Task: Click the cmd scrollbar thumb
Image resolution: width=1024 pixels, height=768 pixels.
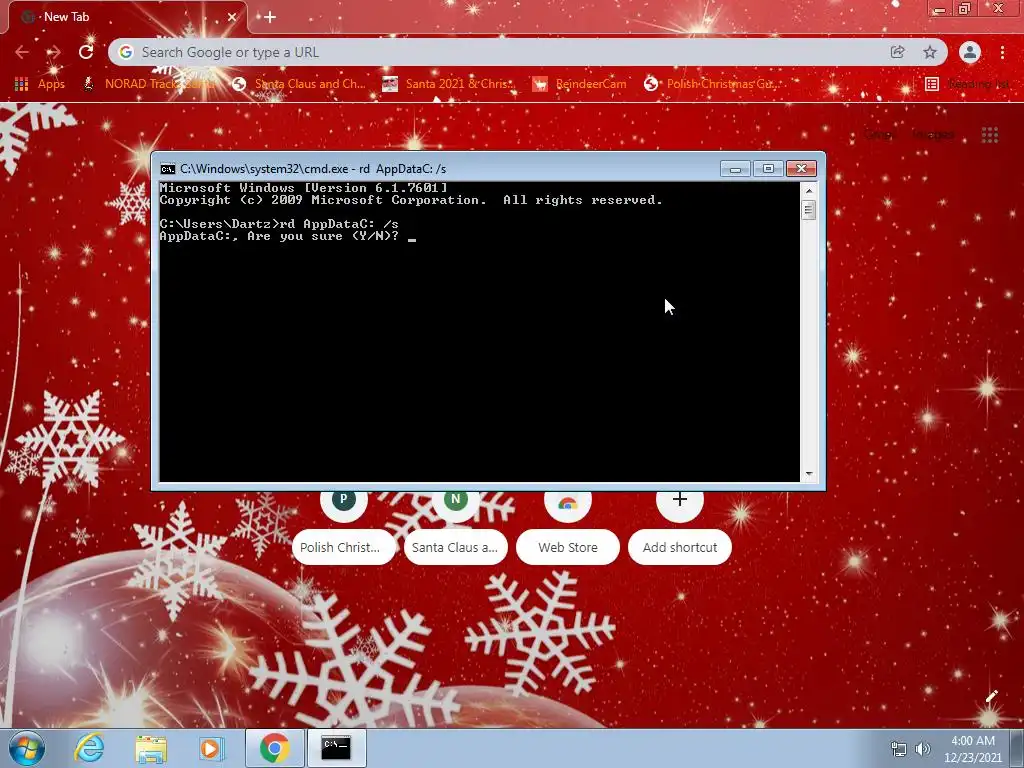Action: coord(808,210)
